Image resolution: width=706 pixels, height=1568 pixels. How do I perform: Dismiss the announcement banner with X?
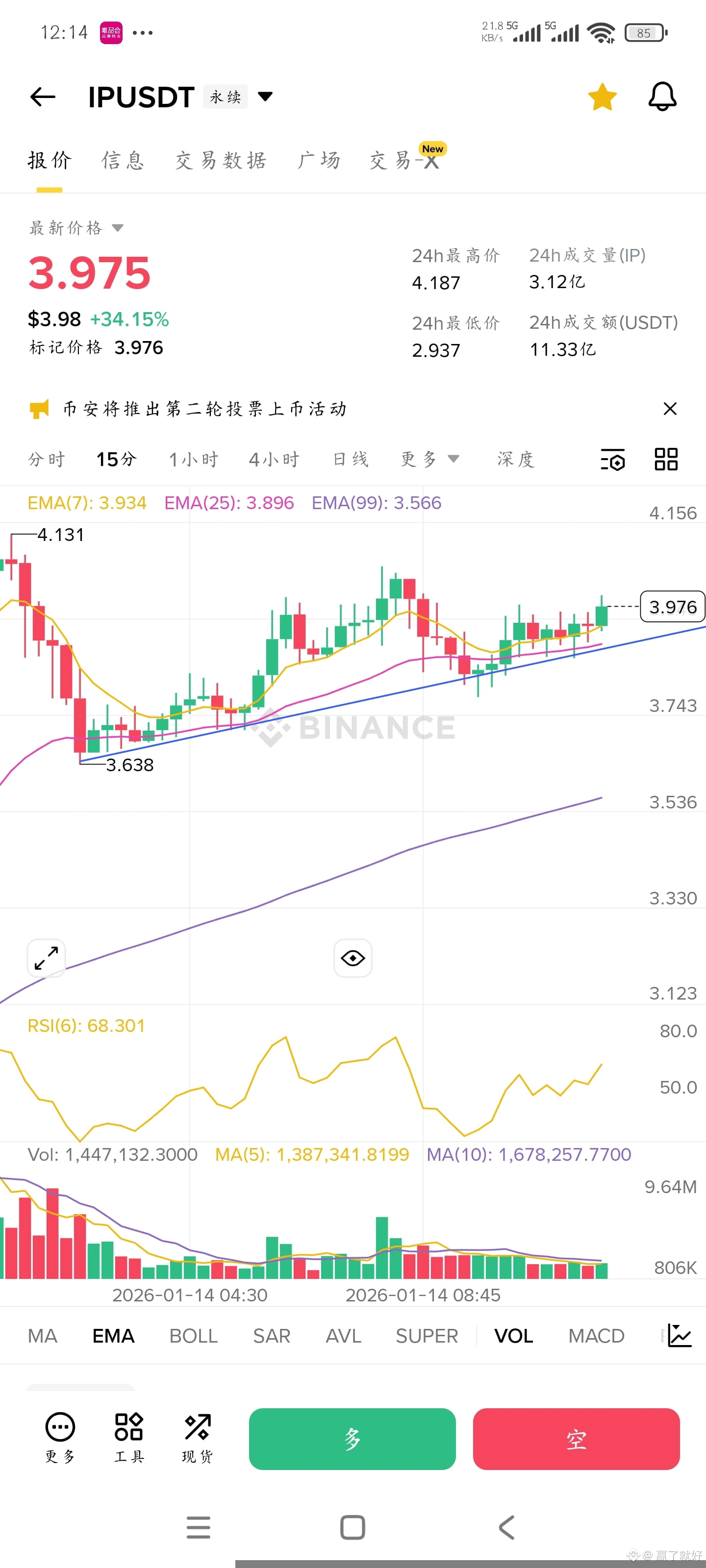669,409
